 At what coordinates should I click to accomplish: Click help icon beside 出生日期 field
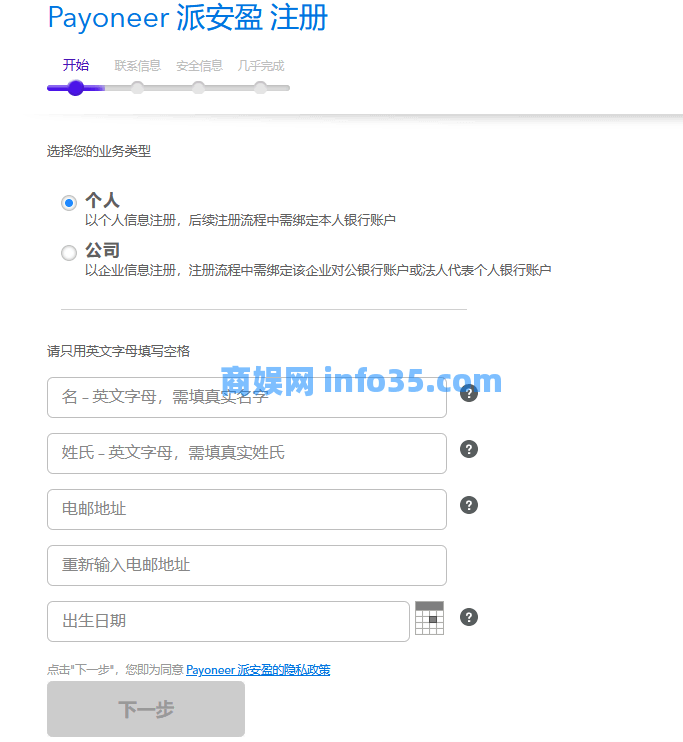point(469,617)
